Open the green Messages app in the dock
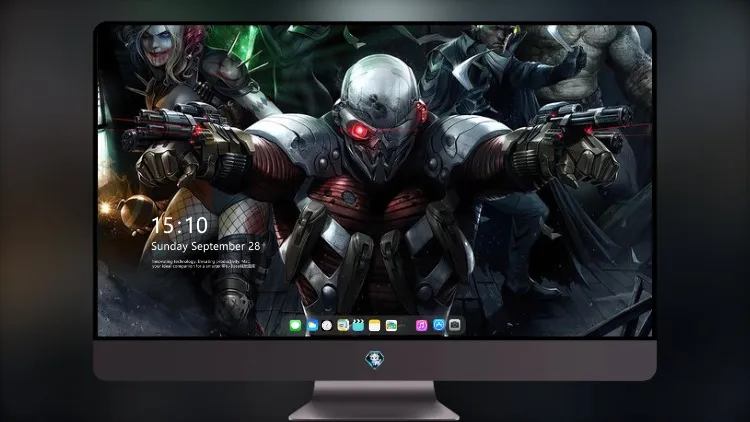Viewport: 750px width, 422px height. click(295, 326)
